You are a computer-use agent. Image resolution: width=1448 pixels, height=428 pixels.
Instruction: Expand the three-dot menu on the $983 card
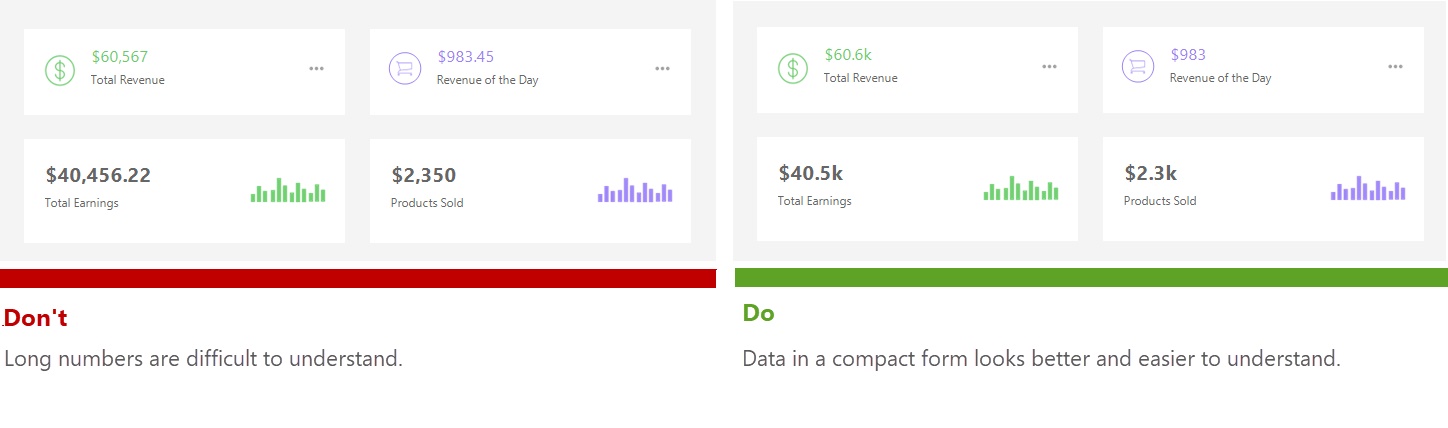pyautogui.click(x=1395, y=66)
